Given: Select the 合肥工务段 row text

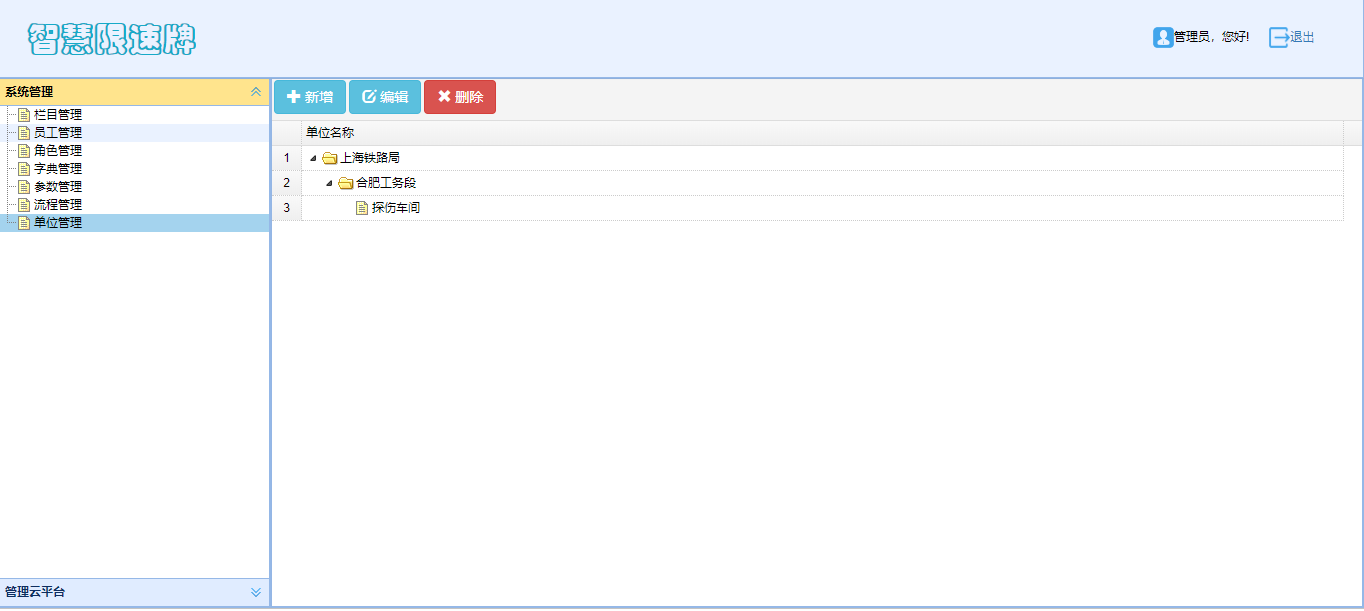Looking at the screenshot, I should pyautogui.click(x=386, y=183).
